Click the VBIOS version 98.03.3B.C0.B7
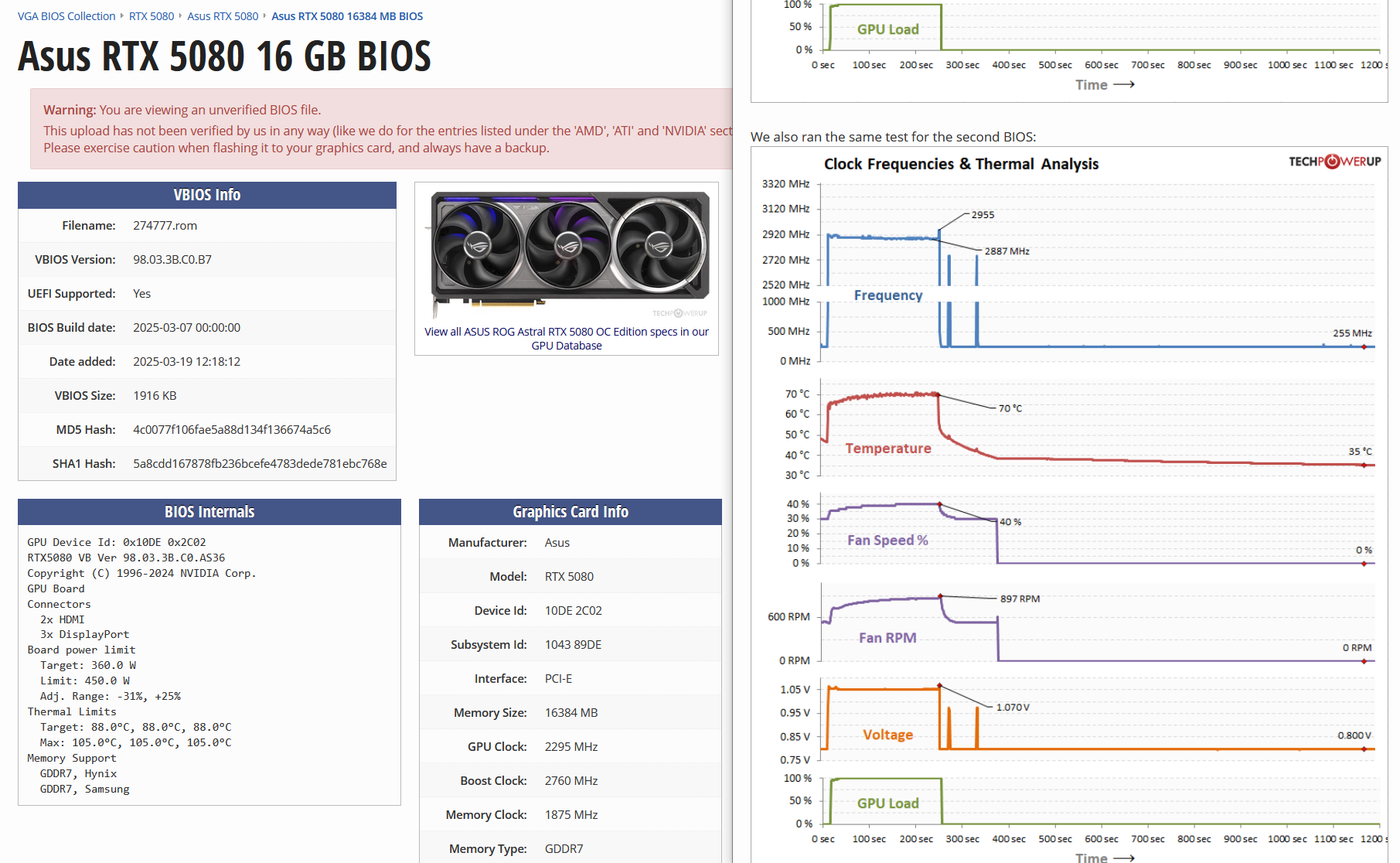The width and height of the screenshot is (1400, 863). pos(172,260)
